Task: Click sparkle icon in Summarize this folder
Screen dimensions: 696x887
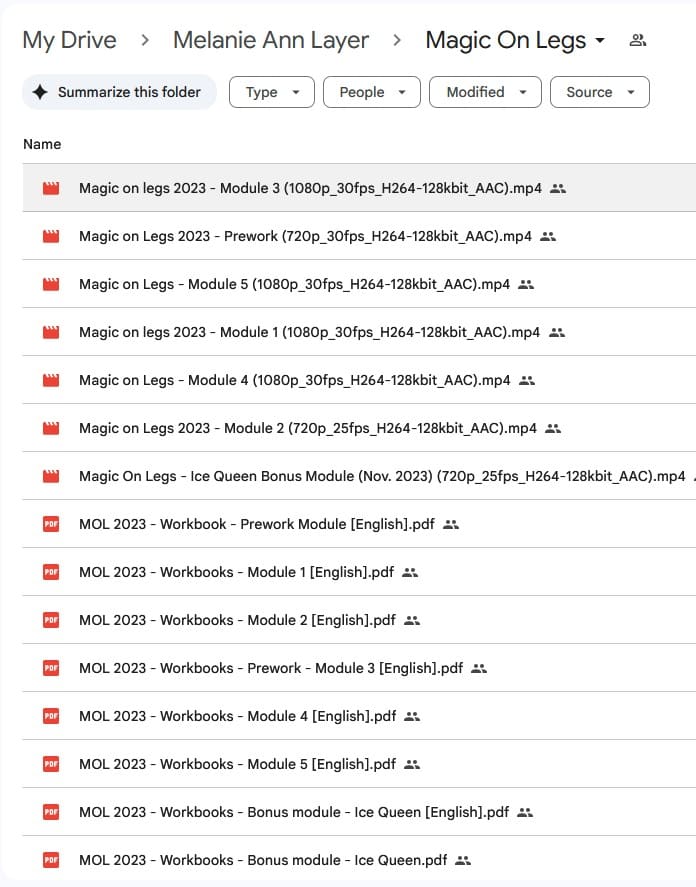Action: 40,92
